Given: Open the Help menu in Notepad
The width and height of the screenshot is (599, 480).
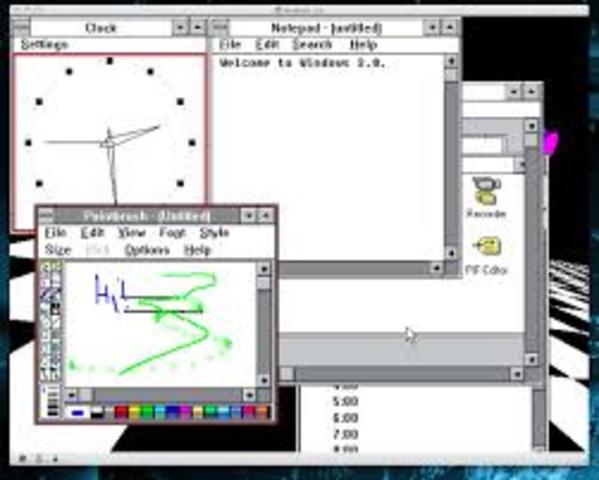Looking at the screenshot, I should (363, 45).
